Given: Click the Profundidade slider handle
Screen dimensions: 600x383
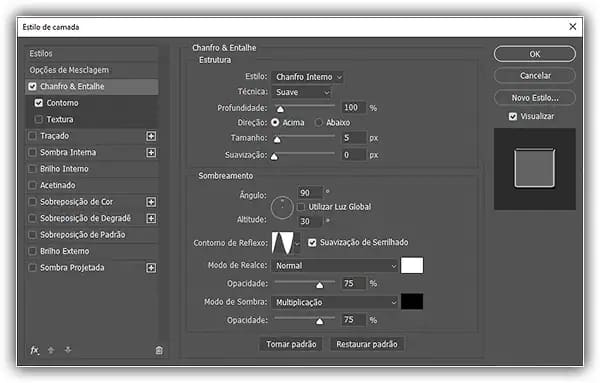Looking at the screenshot, I should click(x=280, y=109).
